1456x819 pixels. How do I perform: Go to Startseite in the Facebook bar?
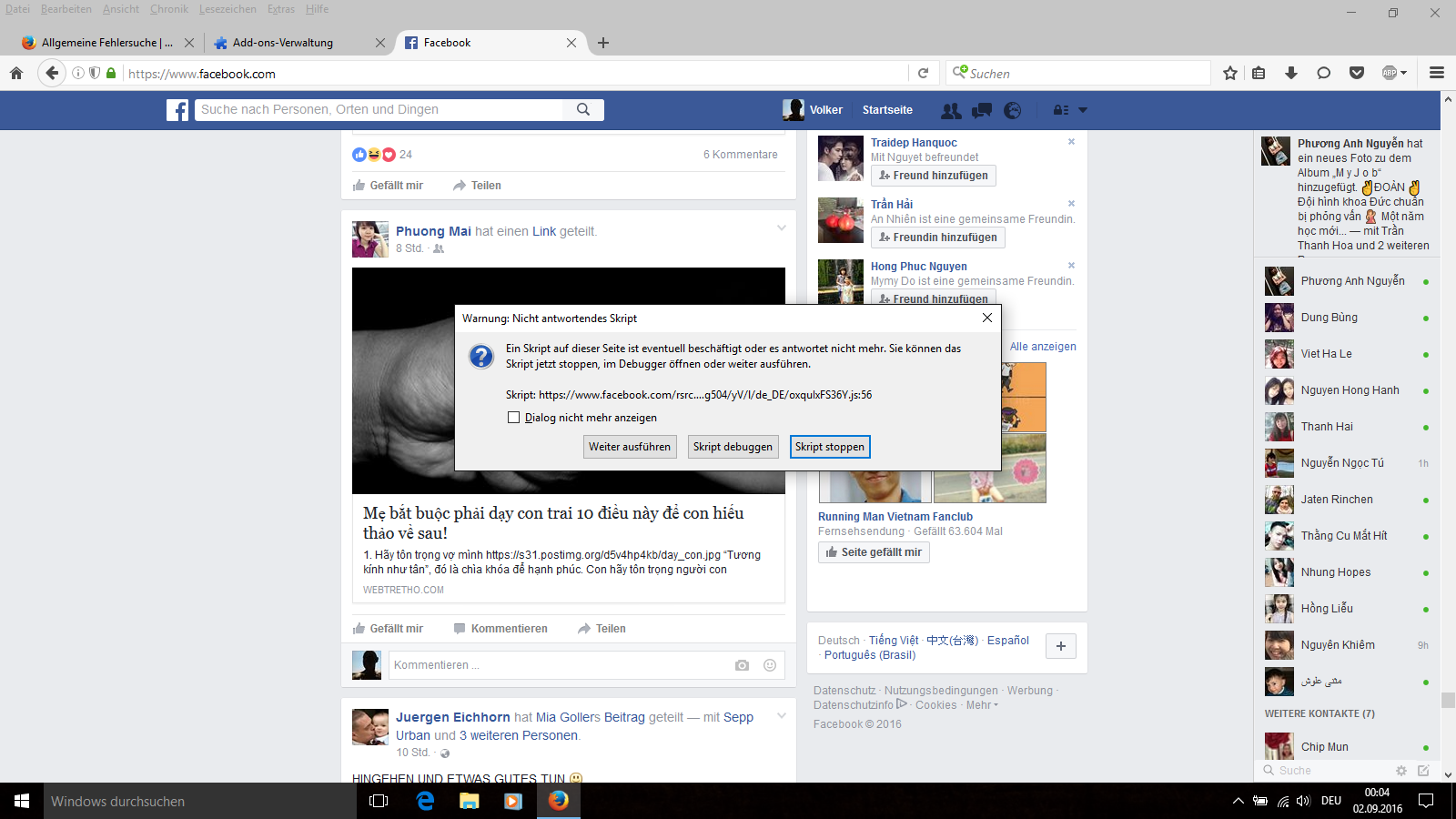(887, 110)
